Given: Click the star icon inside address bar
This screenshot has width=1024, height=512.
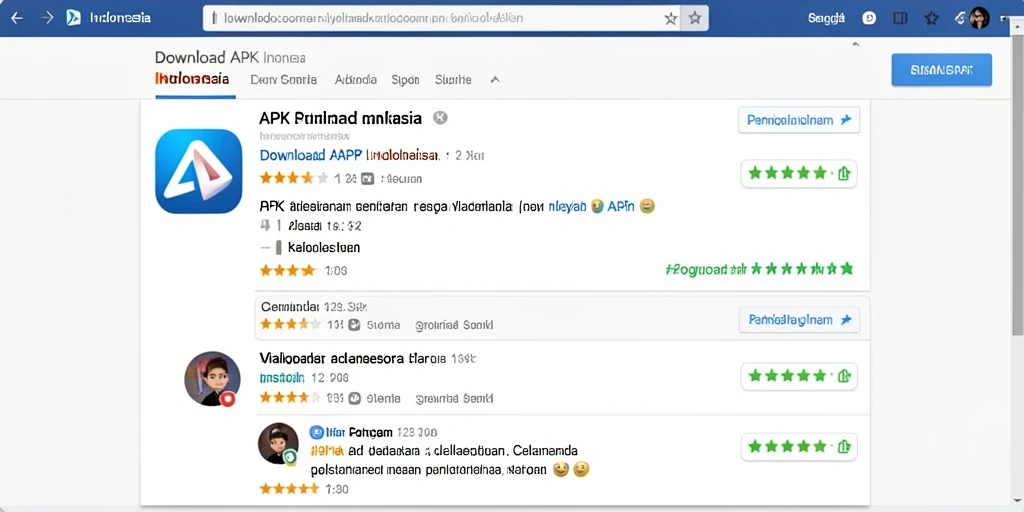Looking at the screenshot, I should coord(671,19).
